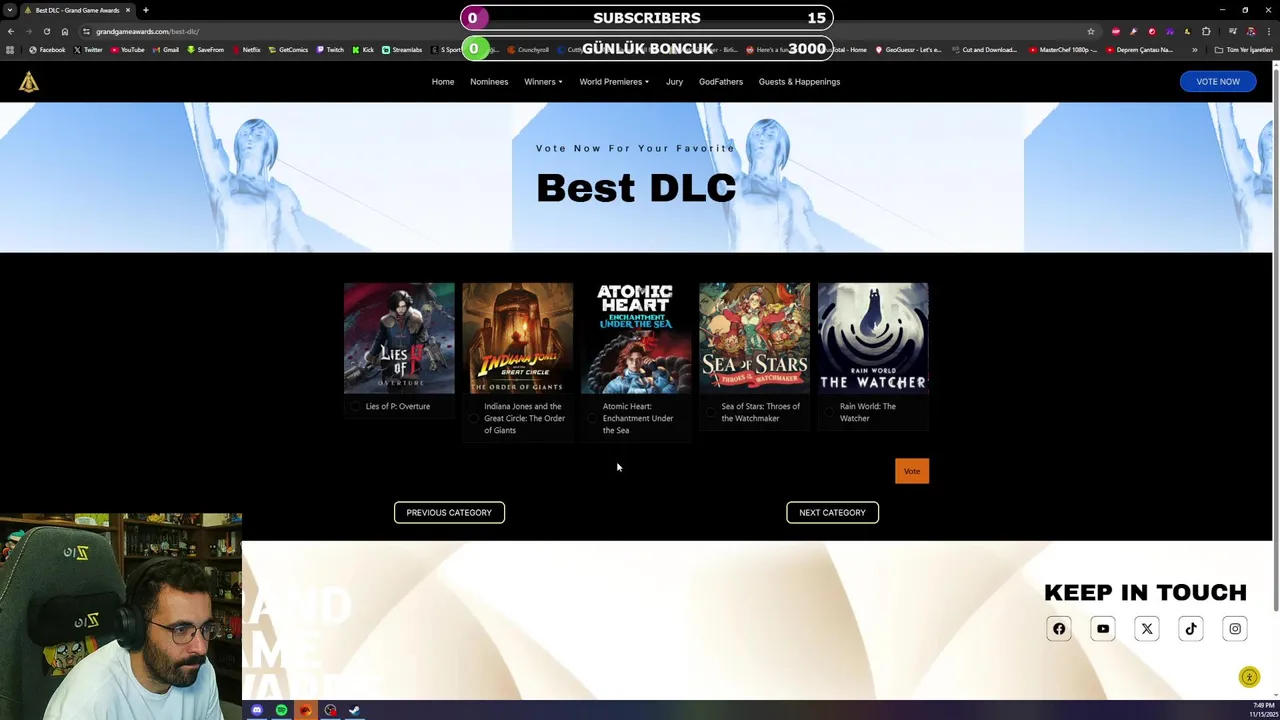
Task: Select Atomic Heart: Enchantment Under the Sea radio option
Action: pyautogui.click(x=592, y=419)
